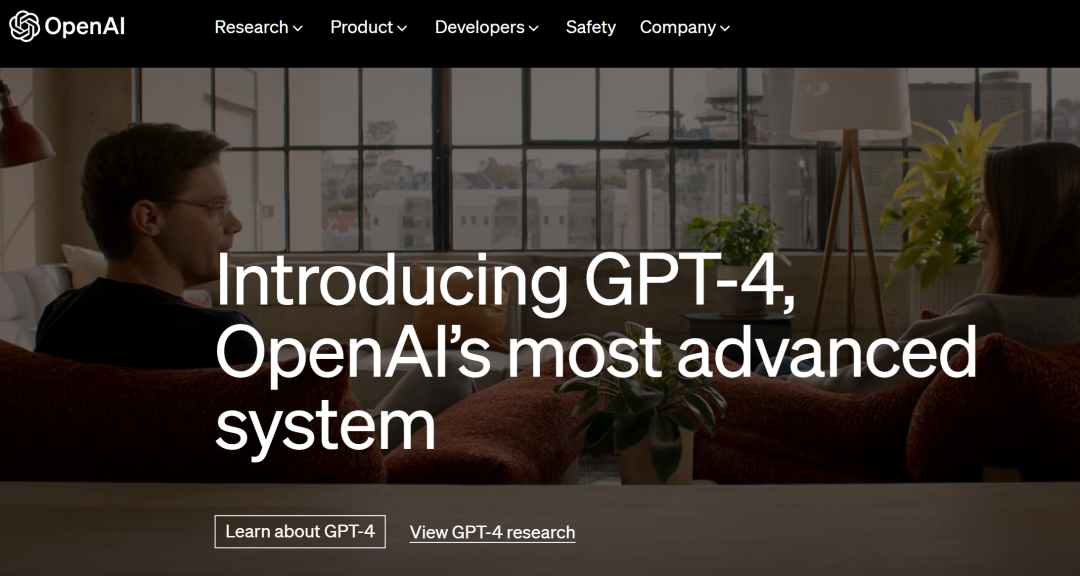1080x576 pixels.
Task: Expand the Developers dropdown chevron
Action: pyautogui.click(x=533, y=28)
